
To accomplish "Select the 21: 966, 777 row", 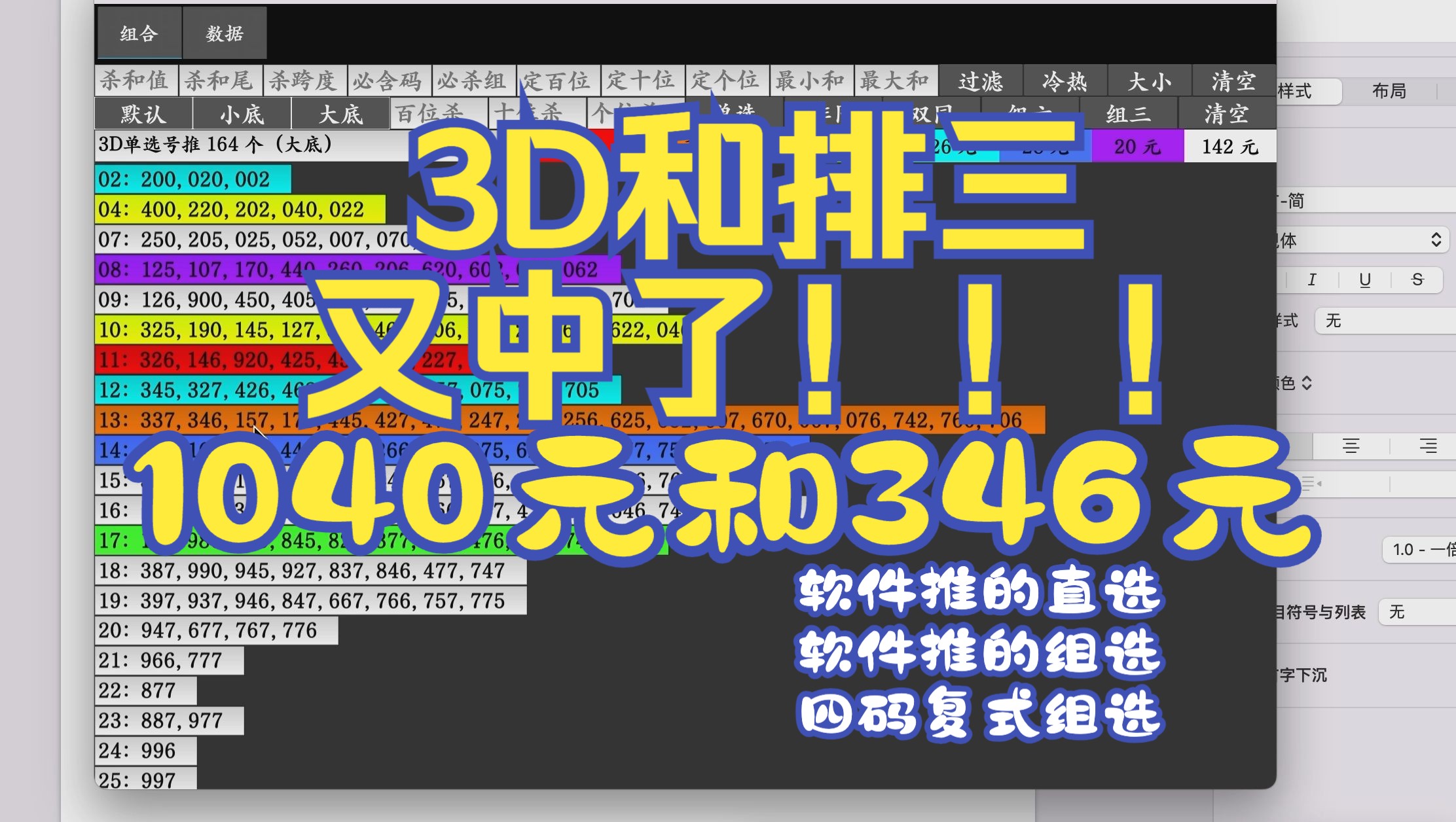I will pyautogui.click(x=170, y=661).
